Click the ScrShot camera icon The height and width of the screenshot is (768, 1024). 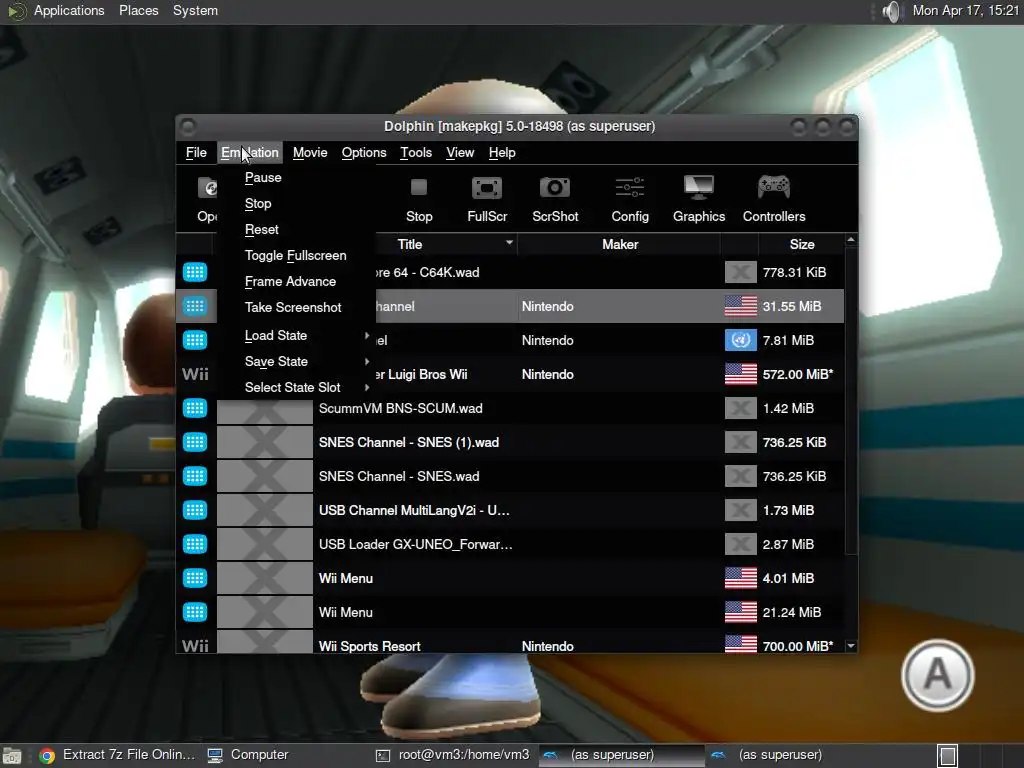[x=554, y=188]
